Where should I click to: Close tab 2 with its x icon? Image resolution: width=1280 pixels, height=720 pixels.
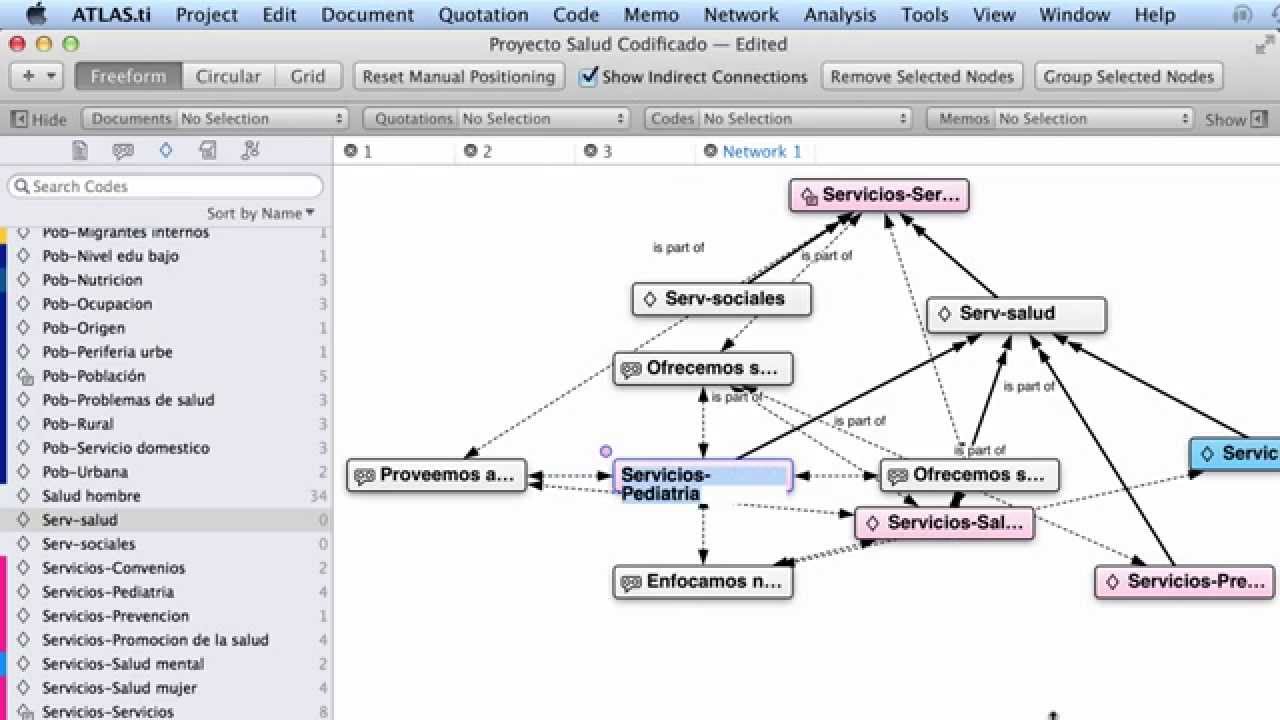click(x=470, y=151)
